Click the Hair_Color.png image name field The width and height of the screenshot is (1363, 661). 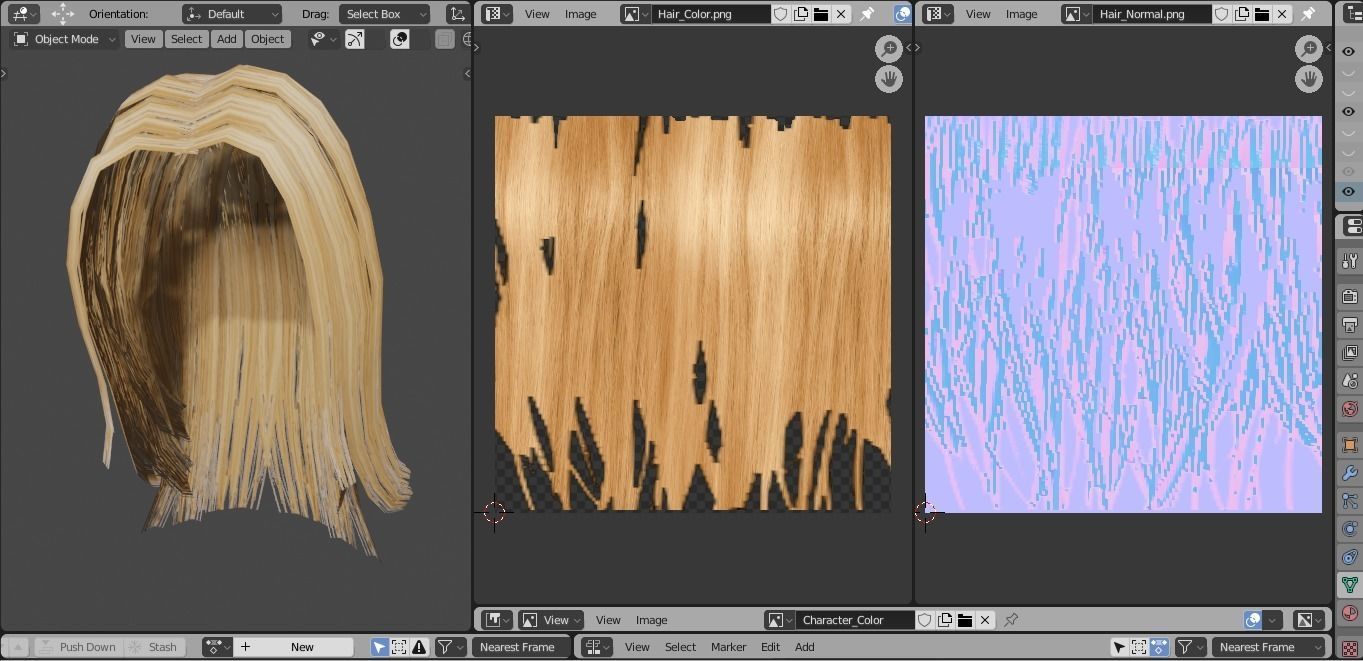[x=711, y=14]
